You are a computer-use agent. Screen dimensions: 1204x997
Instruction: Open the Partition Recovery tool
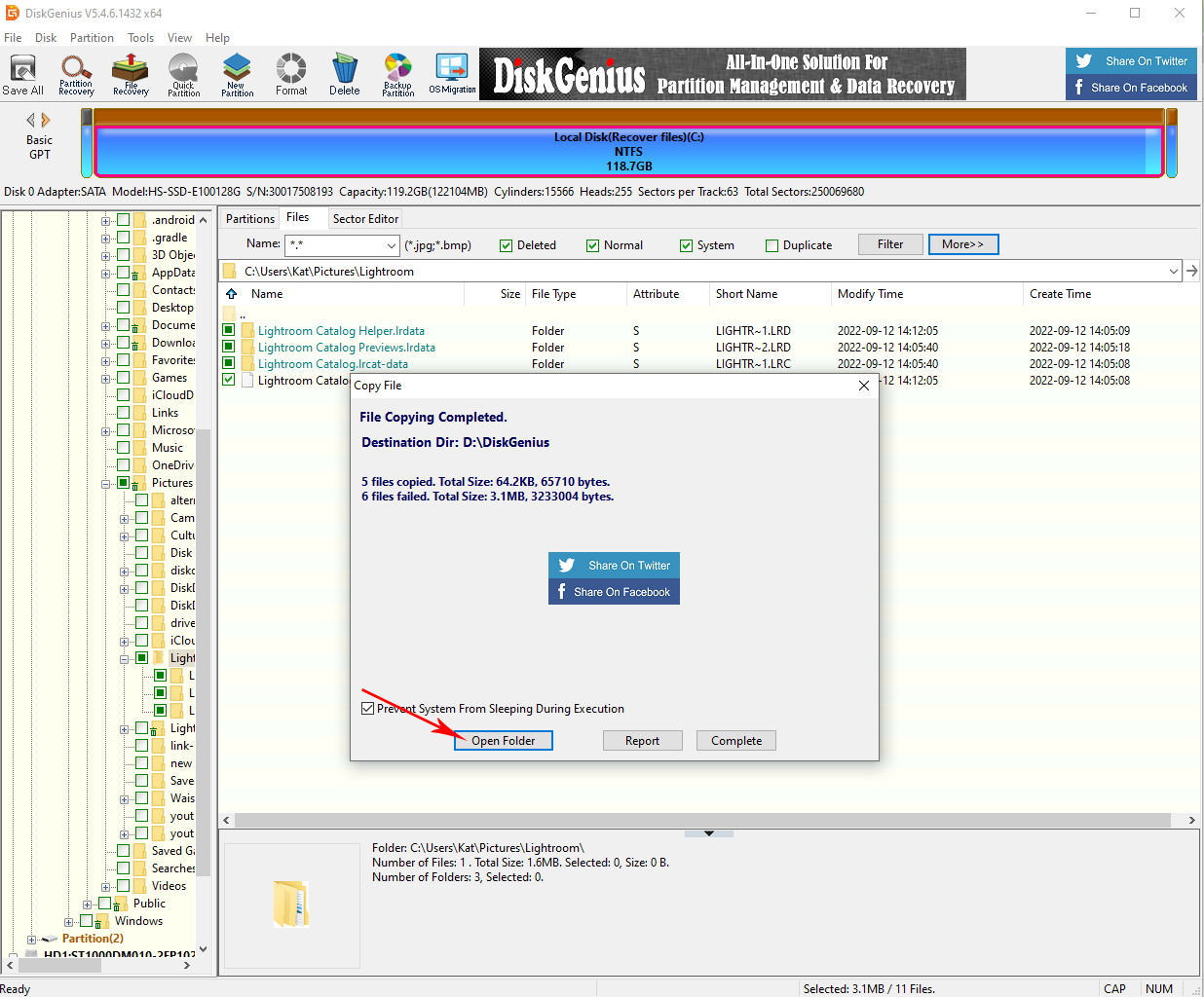point(76,75)
